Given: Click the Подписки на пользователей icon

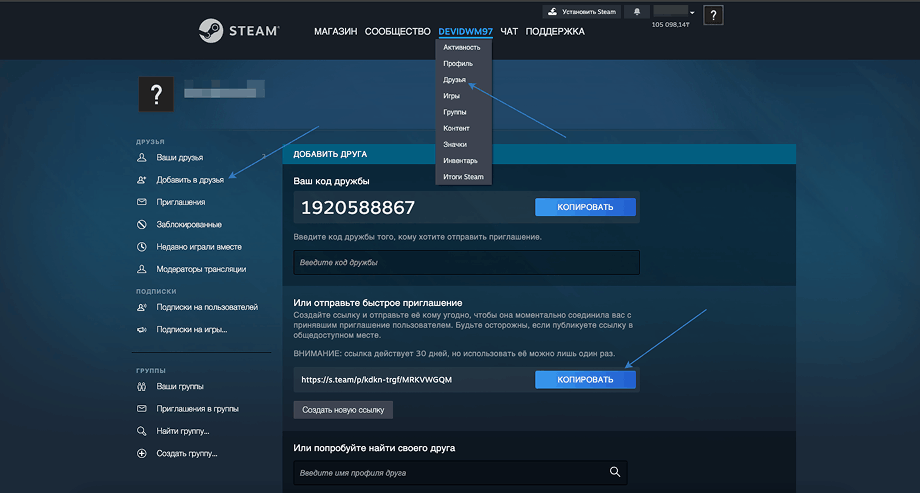Looking at the screenshot, I should click(141, 307).
